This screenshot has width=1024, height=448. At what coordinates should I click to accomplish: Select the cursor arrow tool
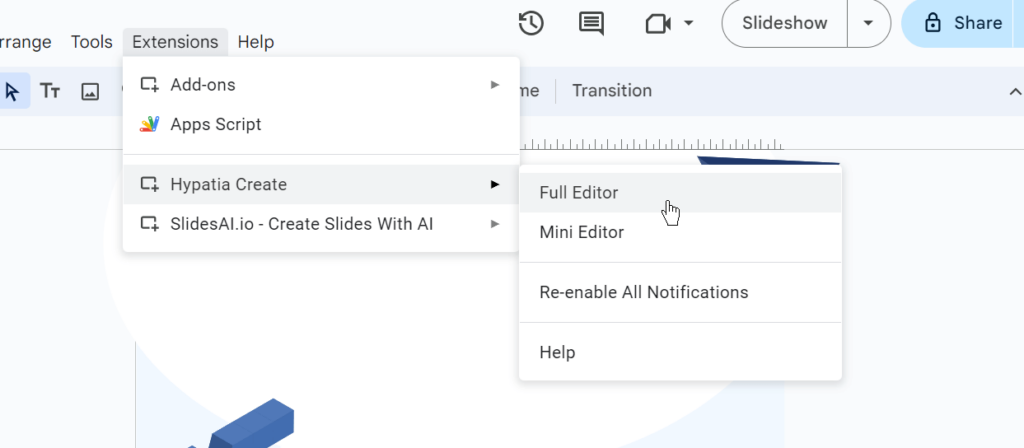[x=12, y=91]
